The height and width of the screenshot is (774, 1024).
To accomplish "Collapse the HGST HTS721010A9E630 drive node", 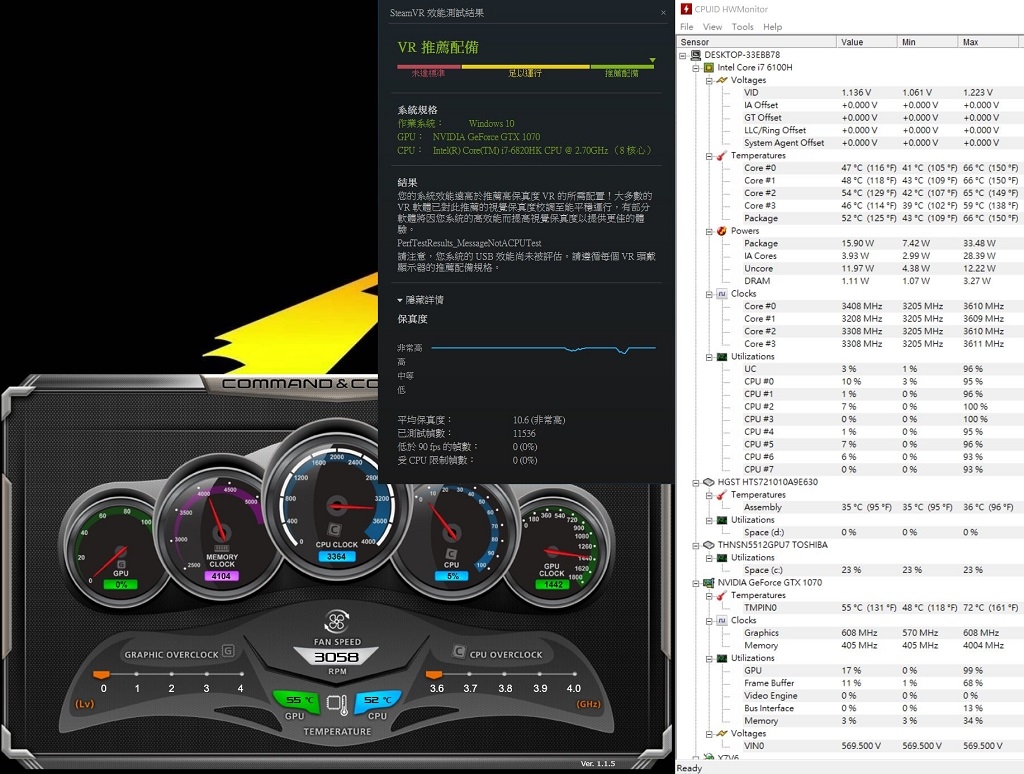I will (x=696, y=482).
